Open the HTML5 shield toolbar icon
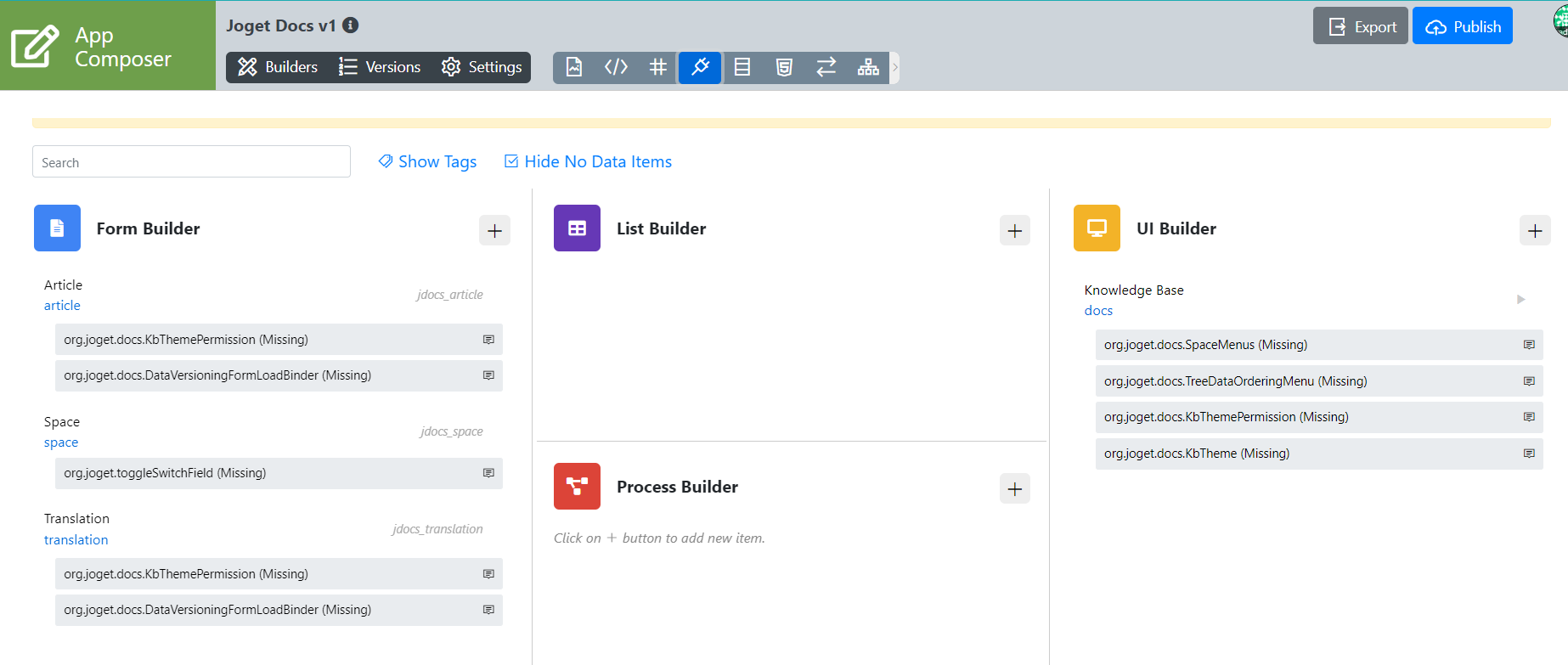1568x665 pixels. point(784,67)
